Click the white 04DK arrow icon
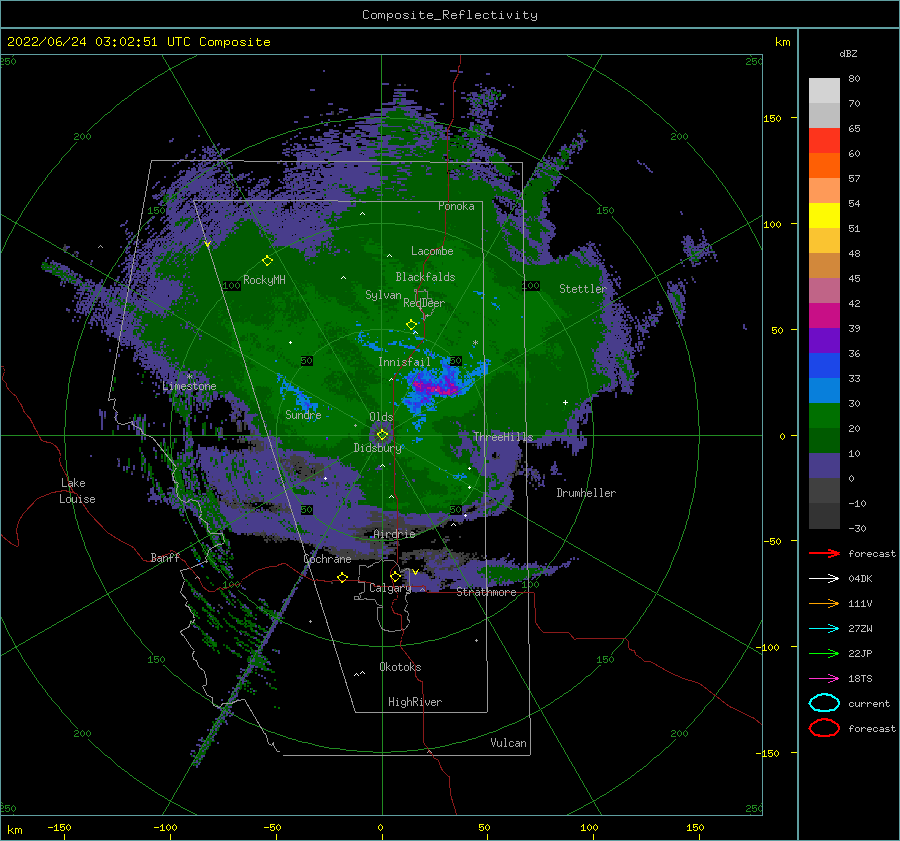The image size is (900, 841). coord(824,578)
